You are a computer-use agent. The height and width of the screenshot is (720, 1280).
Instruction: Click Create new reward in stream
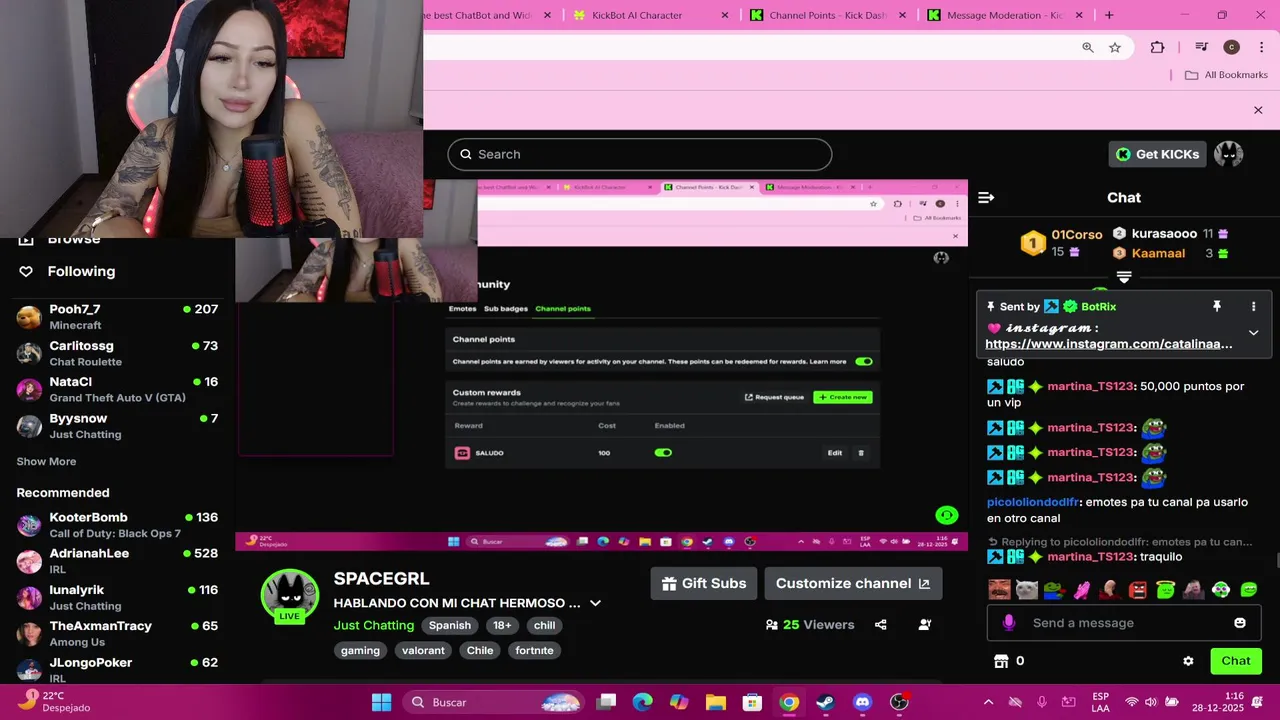point(842,397)
